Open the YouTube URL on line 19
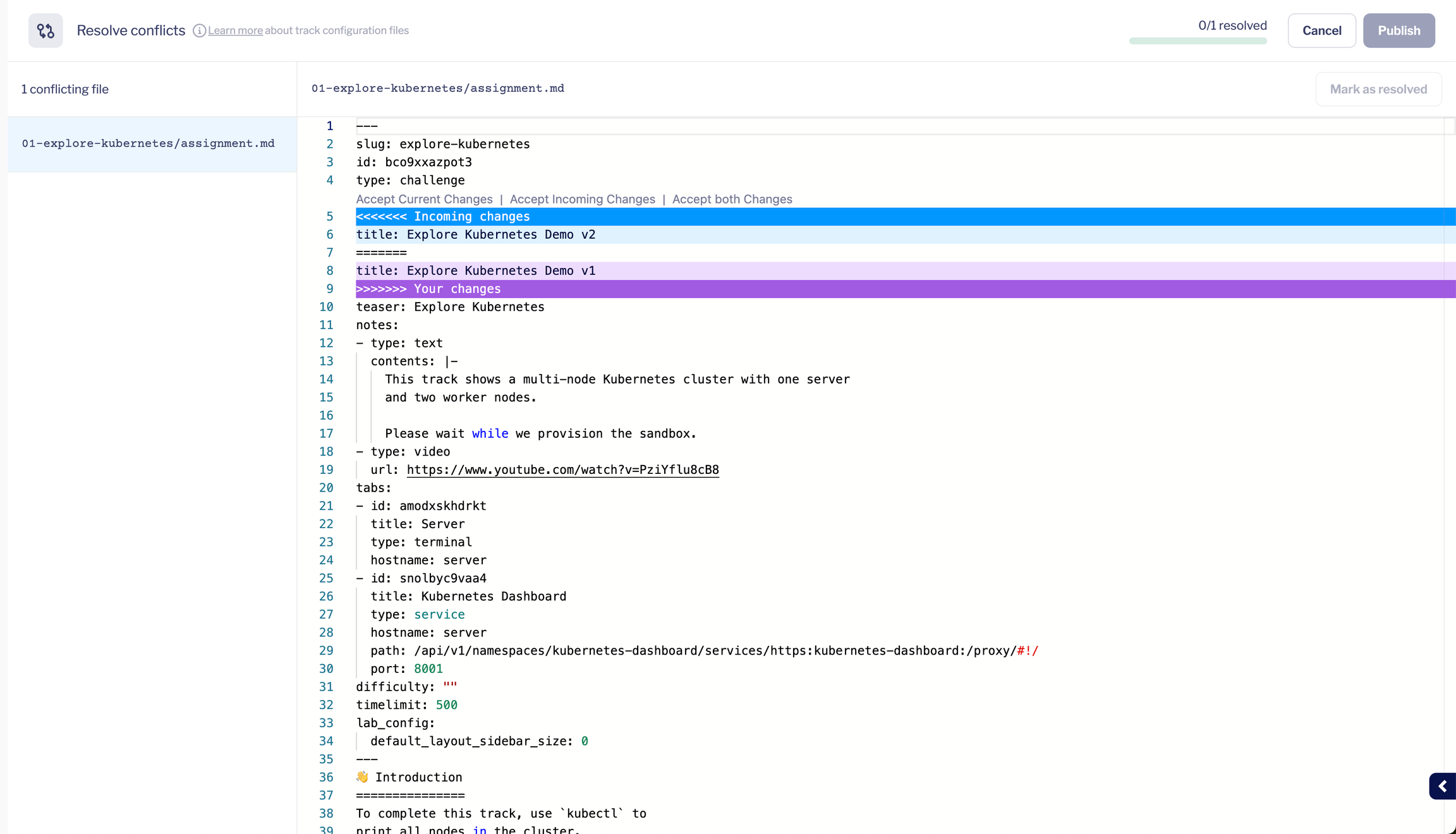 [x=562, y=469]
